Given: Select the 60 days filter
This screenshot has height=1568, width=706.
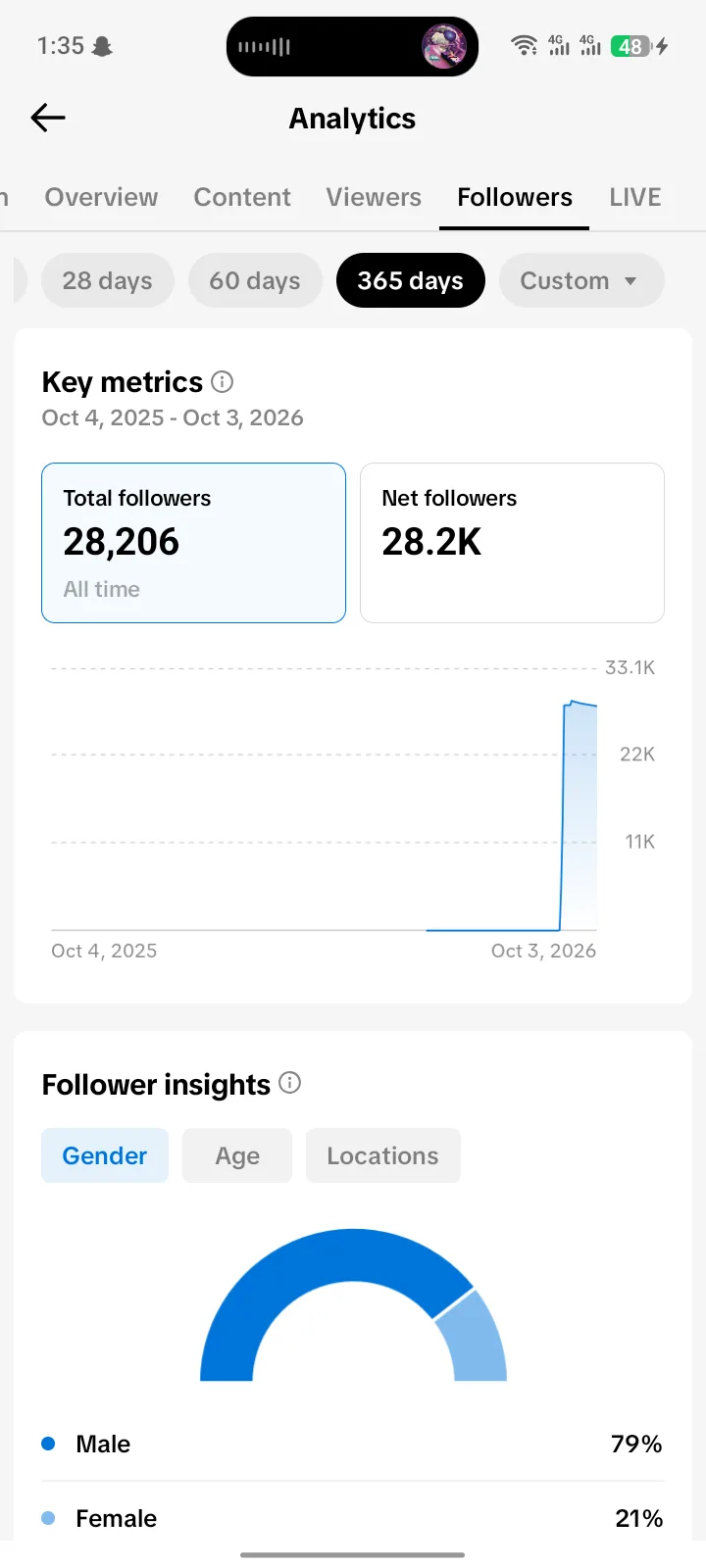Looking at the screenshot, I should 255,280.
